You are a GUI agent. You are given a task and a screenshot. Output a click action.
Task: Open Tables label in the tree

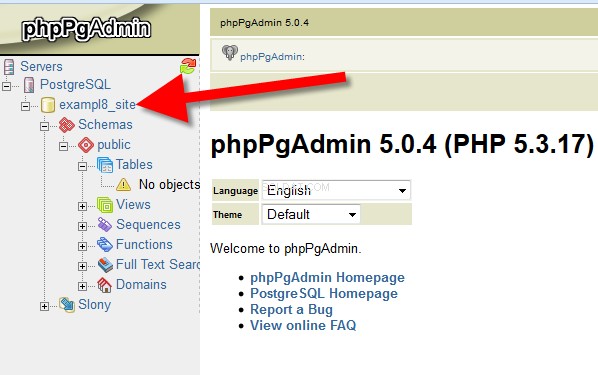[x=134, y=164]
